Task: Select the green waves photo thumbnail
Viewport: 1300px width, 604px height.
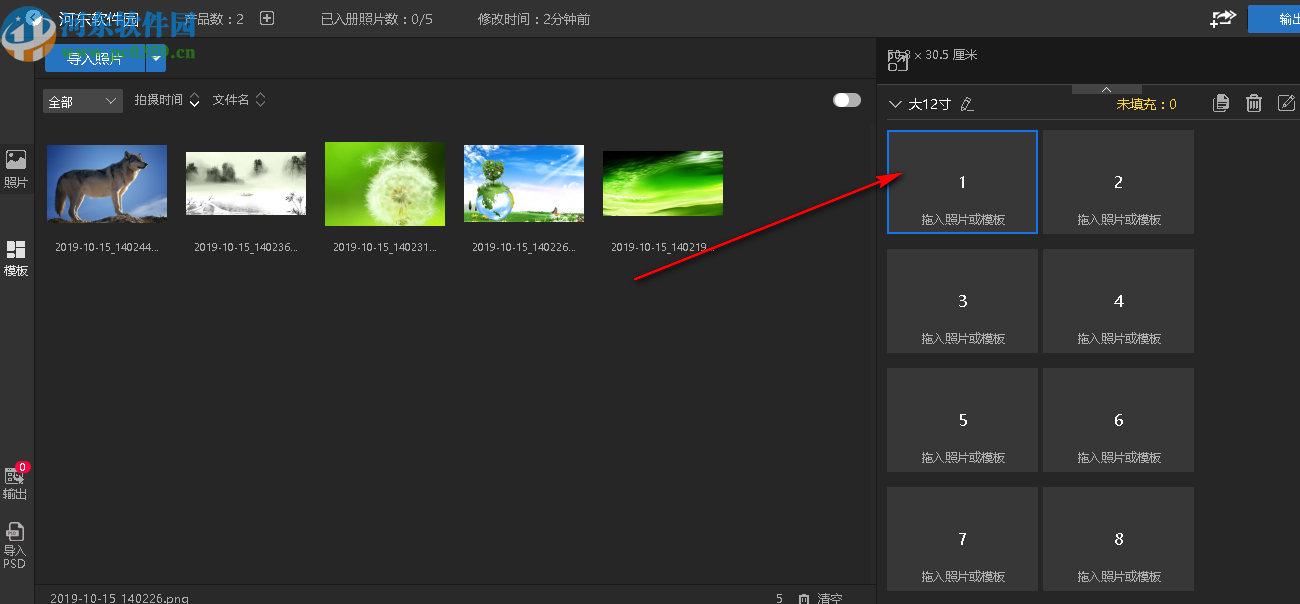Action: 663,184
